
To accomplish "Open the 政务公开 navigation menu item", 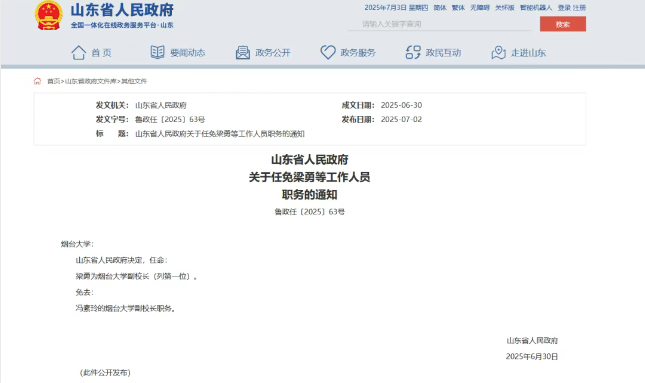I will click(273, 53).
